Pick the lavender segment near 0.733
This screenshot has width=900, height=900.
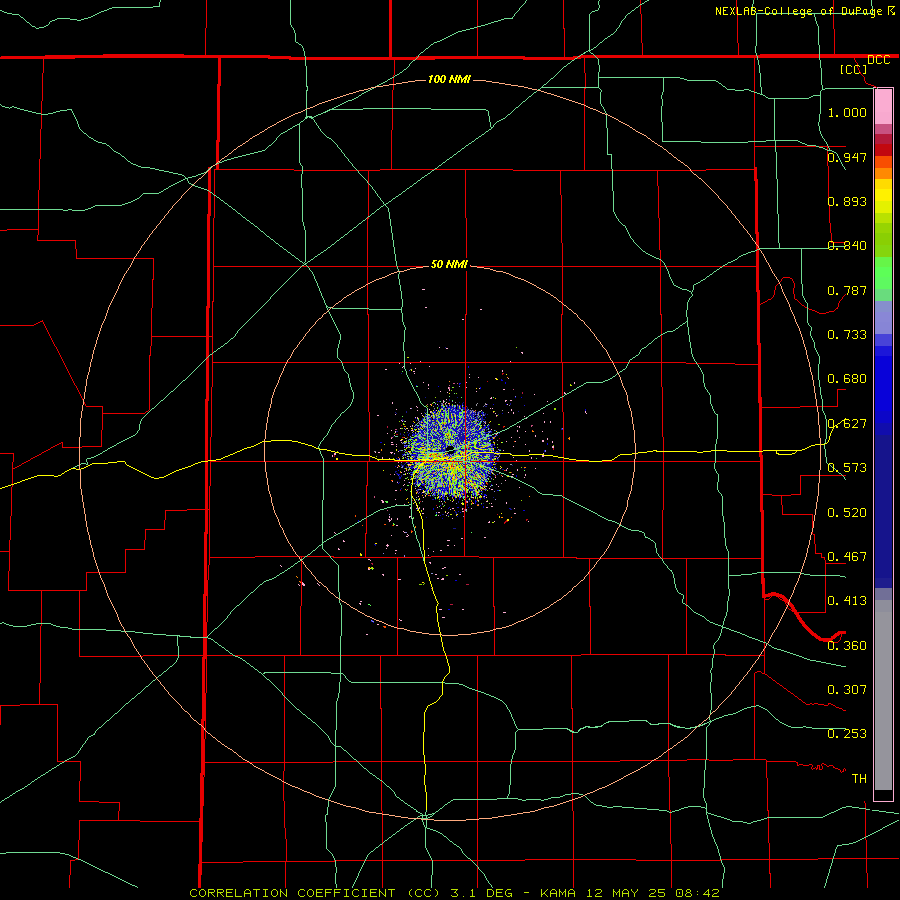click(x=883, y=318)
